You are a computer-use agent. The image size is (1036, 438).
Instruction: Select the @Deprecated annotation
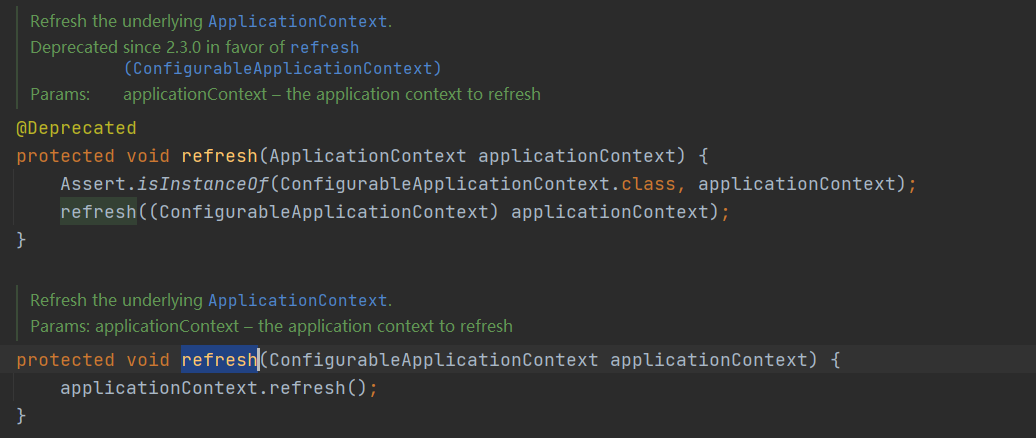[x=77, y=128]
